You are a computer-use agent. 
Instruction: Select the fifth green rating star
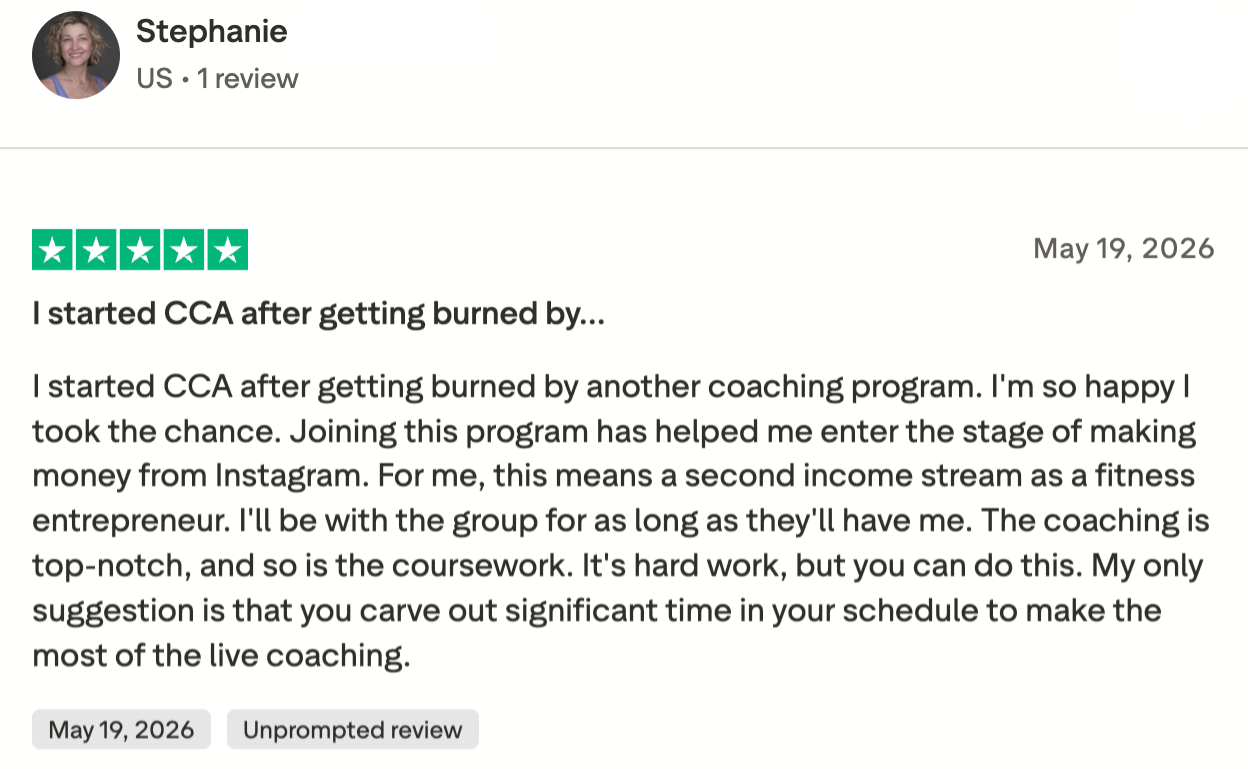point(228,250)
